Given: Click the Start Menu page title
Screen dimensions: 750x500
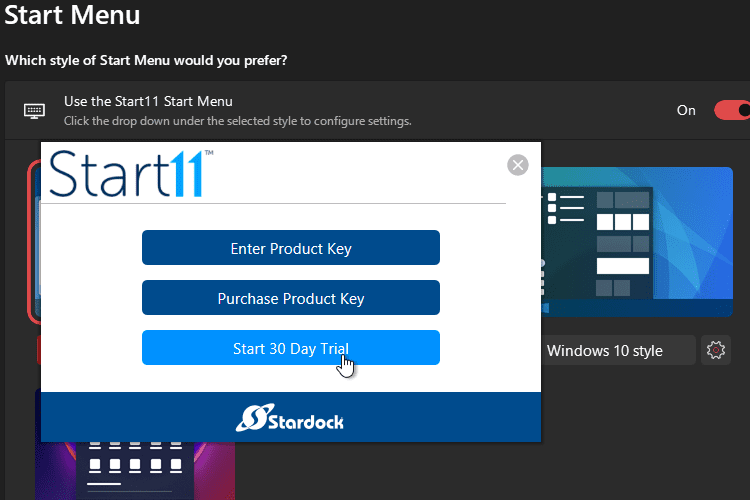Looking at the screenshot, I should pos(72,14).
